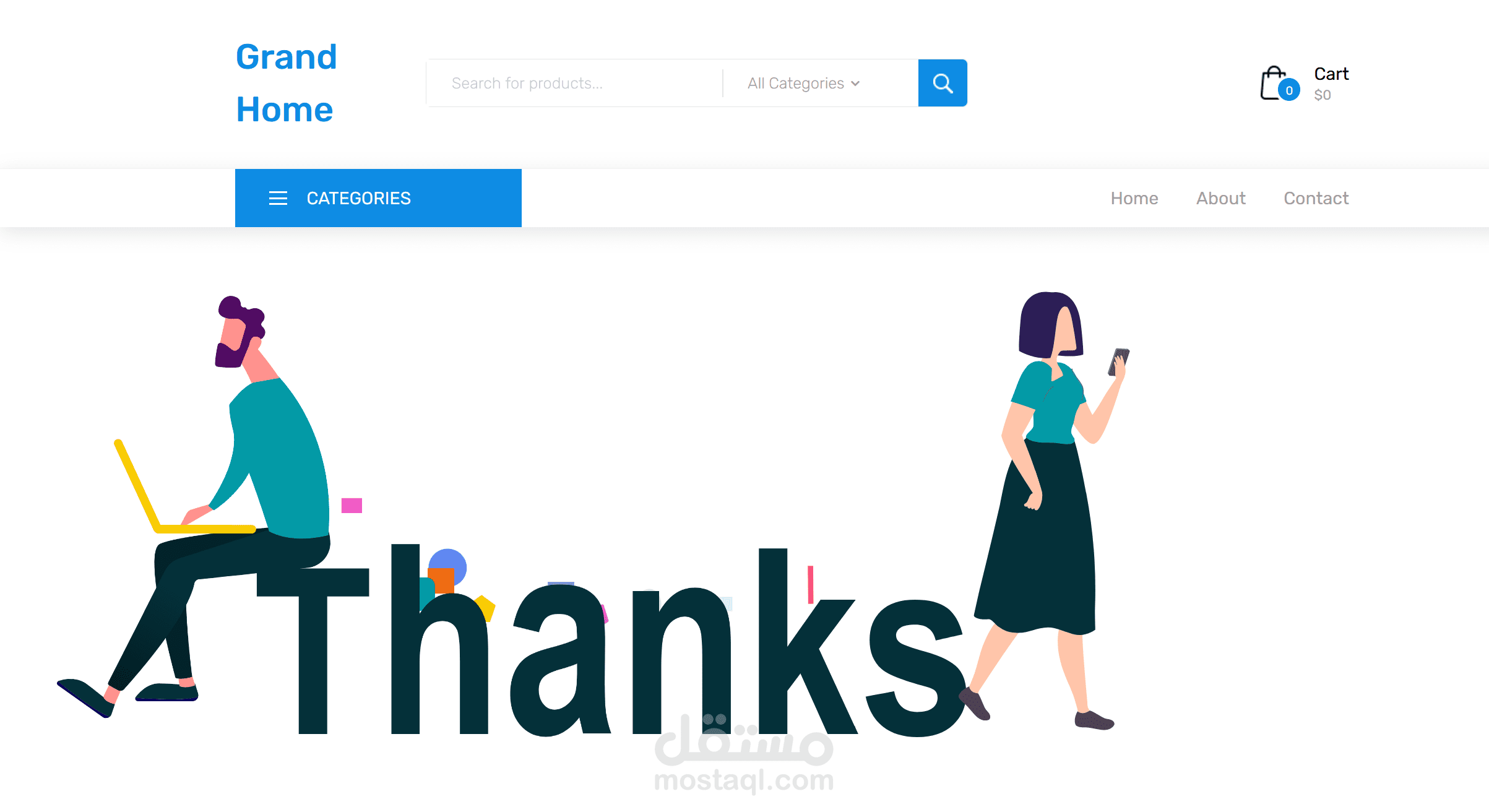Screen dimensions: 1489x812
Task: Click the cart item count badge
Action: (x=1289, y=90)
